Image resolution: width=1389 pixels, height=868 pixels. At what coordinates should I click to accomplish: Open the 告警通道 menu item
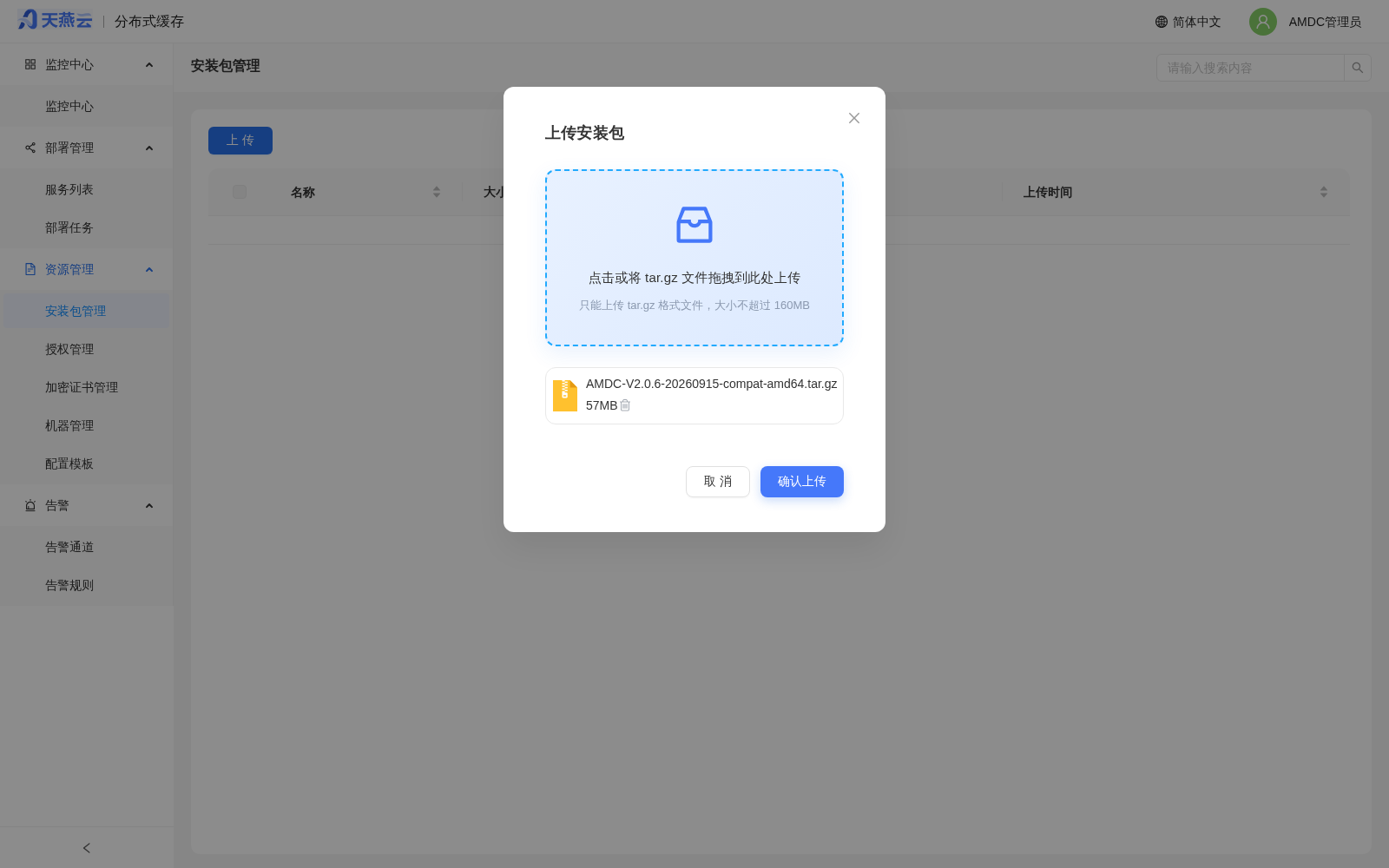[x=87, y=547]
